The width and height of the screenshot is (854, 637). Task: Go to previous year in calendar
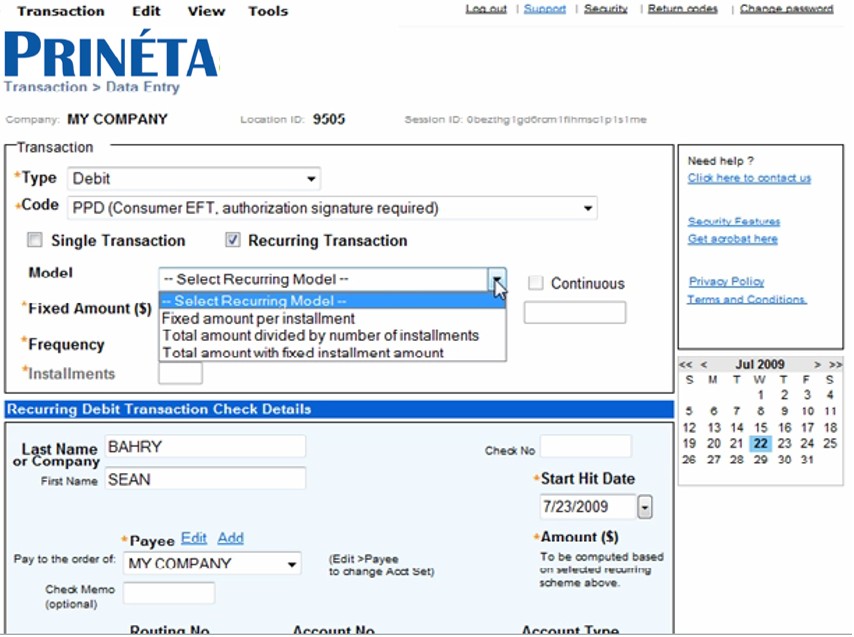click(x=686, y=364)
